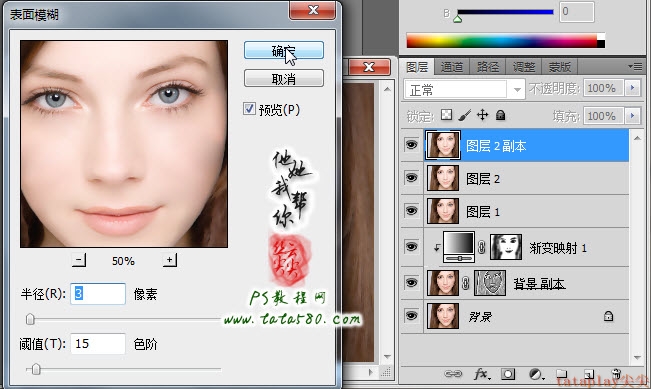Select the 图层 2 layer thumbnail
This screenshot has width=651, height=389.
coord(443,178)
